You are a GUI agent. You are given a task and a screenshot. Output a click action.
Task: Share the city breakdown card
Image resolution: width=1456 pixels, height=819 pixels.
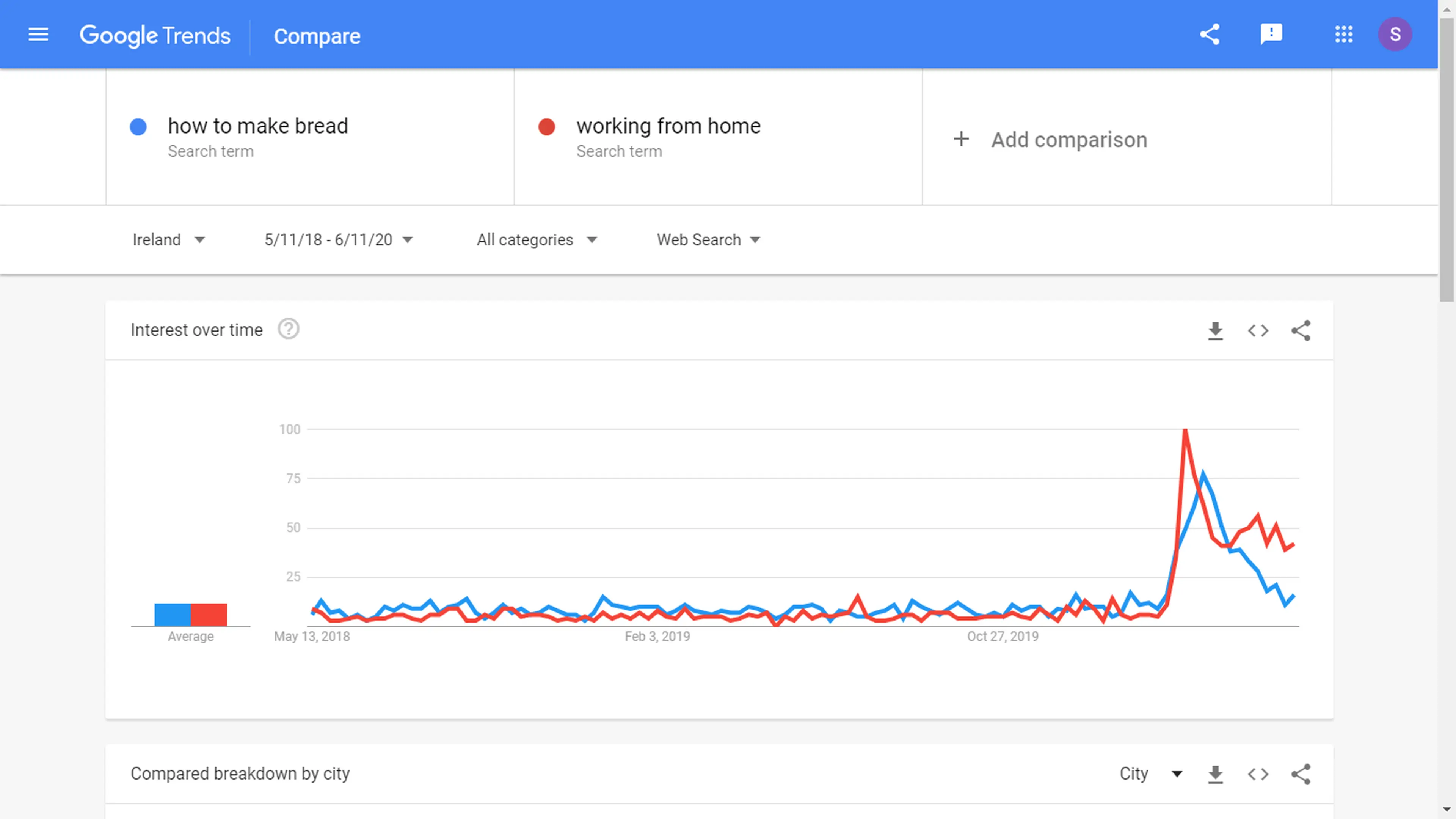pyautogui.click(x=1301, y=774)
